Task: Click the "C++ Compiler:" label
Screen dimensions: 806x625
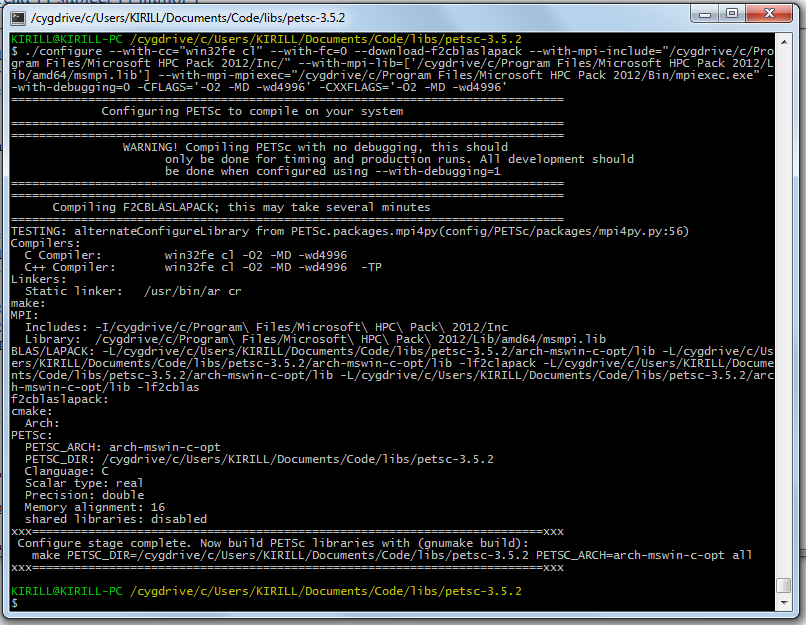Action: tap(70, 267)
